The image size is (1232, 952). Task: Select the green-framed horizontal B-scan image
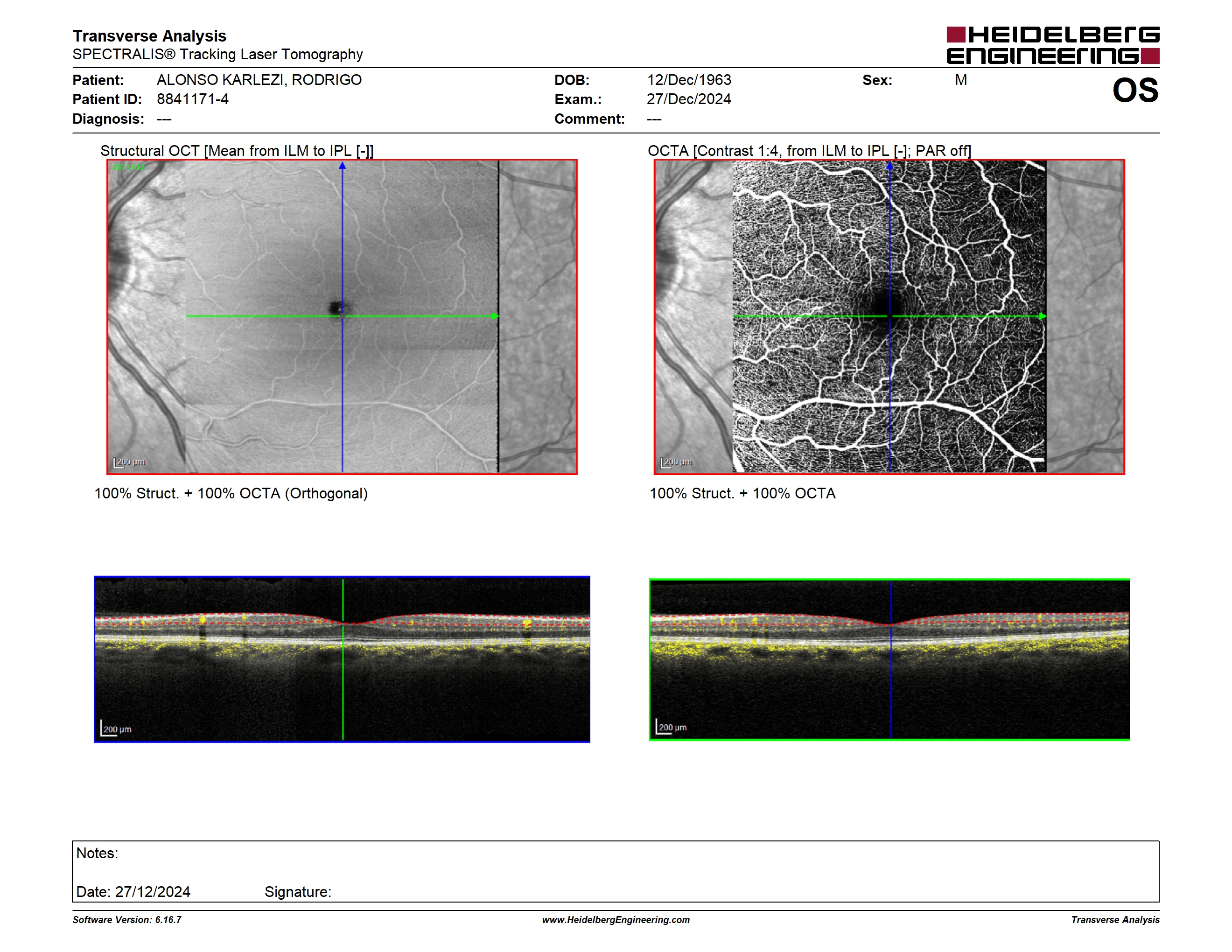[x=889, y=659]
